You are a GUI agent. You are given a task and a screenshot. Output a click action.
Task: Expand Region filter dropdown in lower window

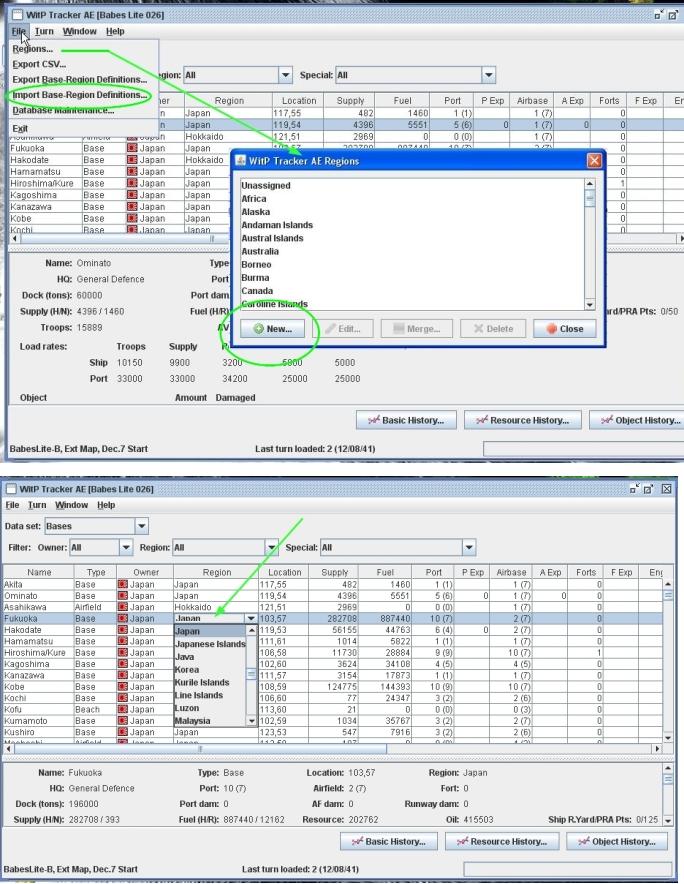click(272, 547)
